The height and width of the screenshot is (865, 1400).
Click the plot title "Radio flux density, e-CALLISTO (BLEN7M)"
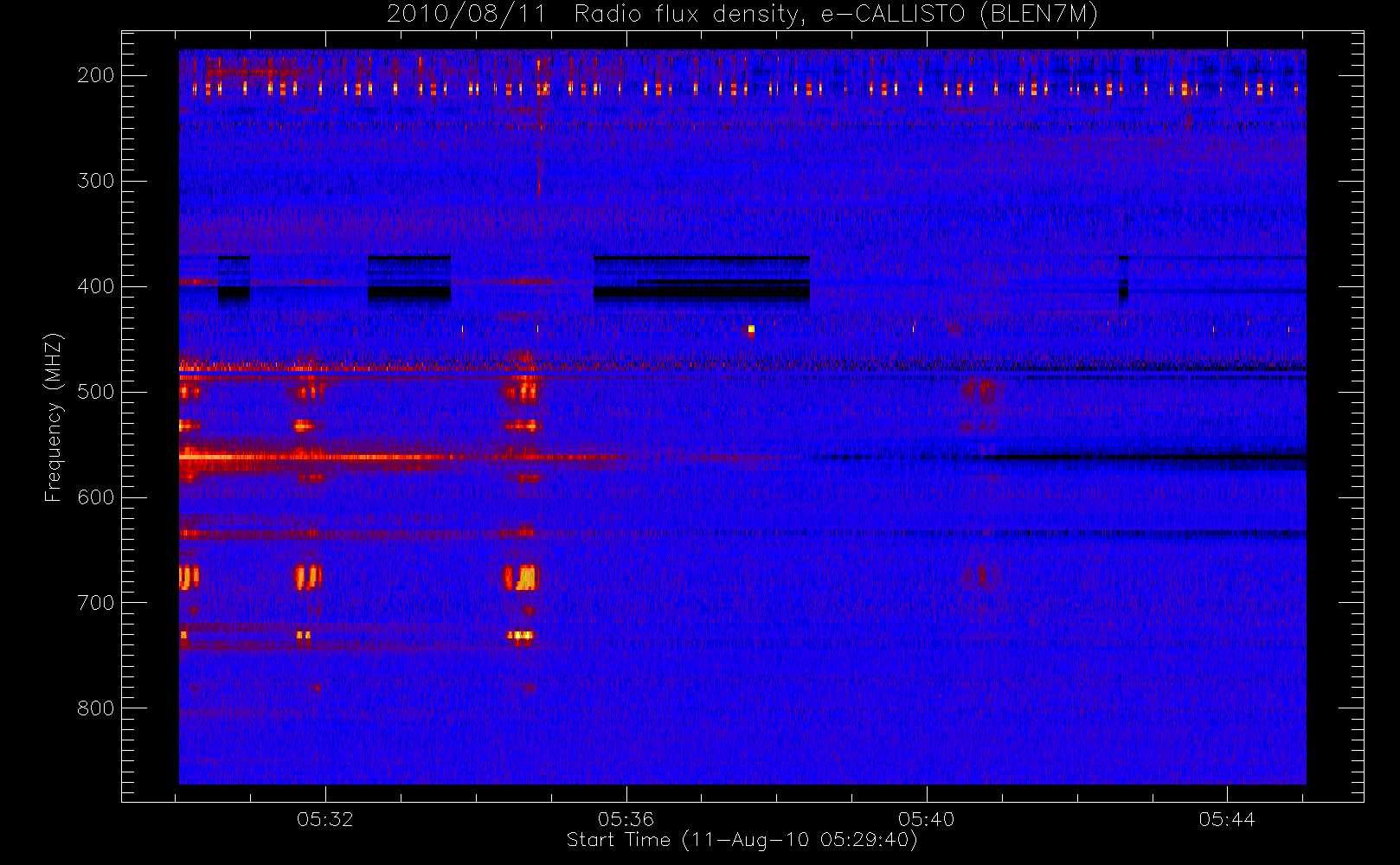pyautogui.click(x=836, y=15)
